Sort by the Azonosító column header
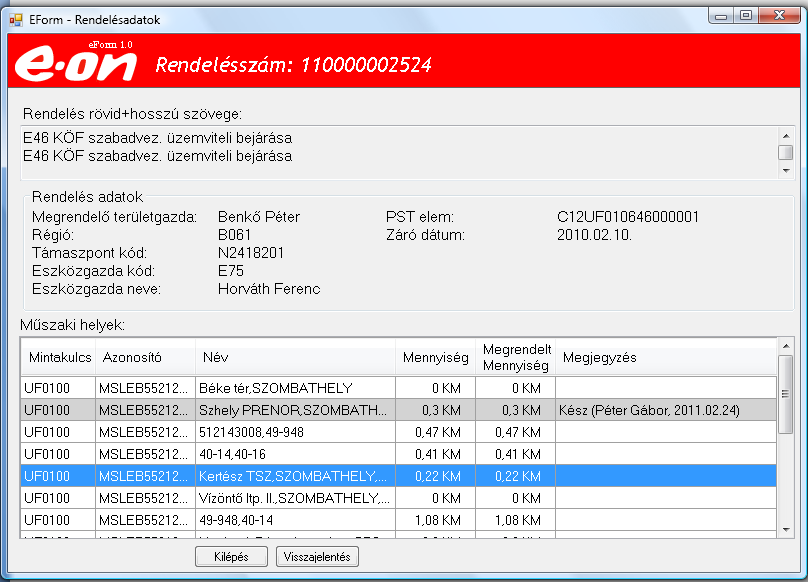This screenshot has width=808, height=582. pyautogui.click(x=146, y=357)
